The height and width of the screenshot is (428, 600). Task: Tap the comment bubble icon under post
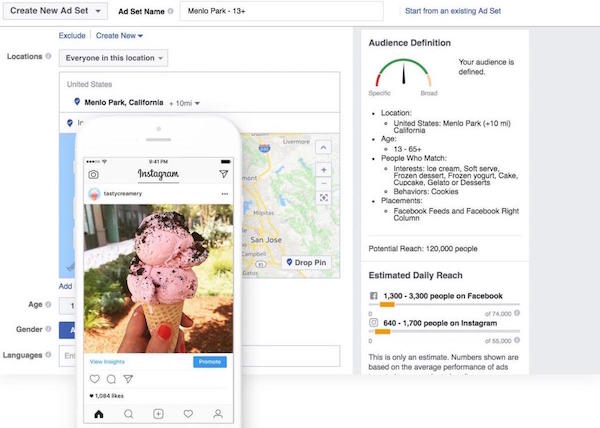111,379
